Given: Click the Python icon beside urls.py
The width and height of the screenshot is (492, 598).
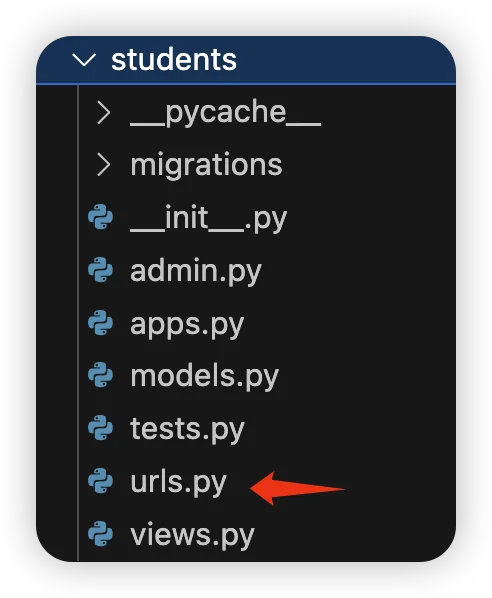Looking at the screenshot, I should pyautogui.click(x=101, y=481).
